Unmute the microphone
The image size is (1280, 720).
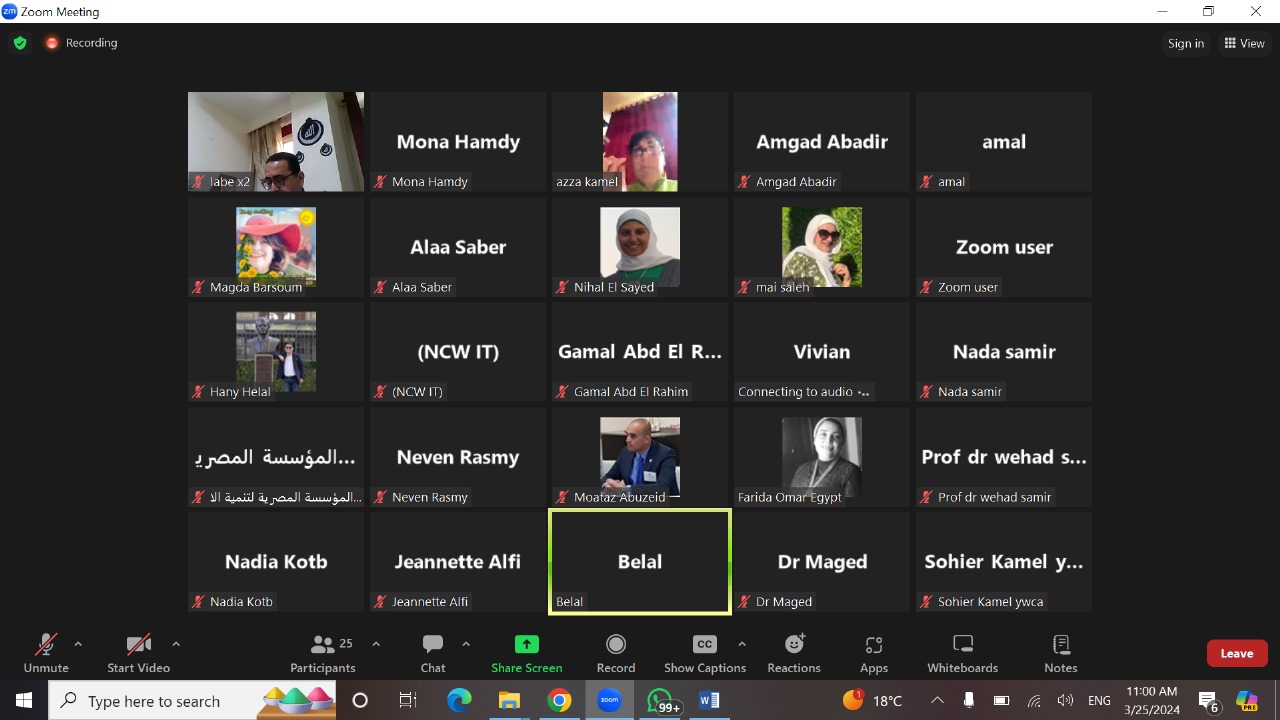(x=46, y=653)
